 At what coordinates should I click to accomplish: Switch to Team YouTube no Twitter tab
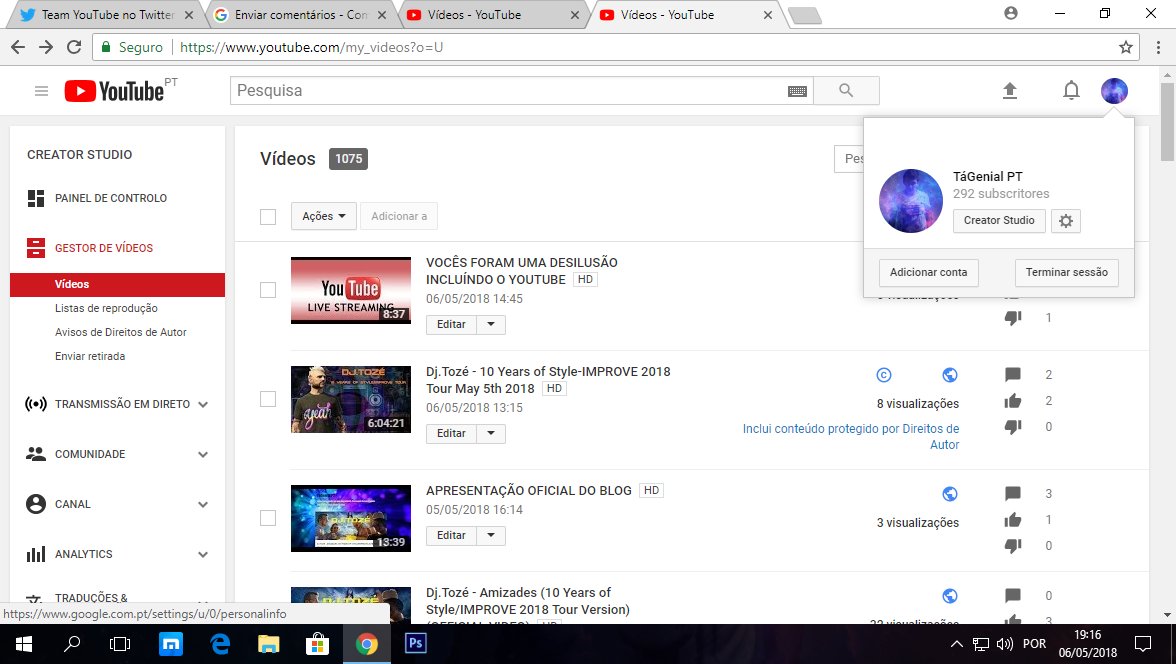click(x=106, y=15)
